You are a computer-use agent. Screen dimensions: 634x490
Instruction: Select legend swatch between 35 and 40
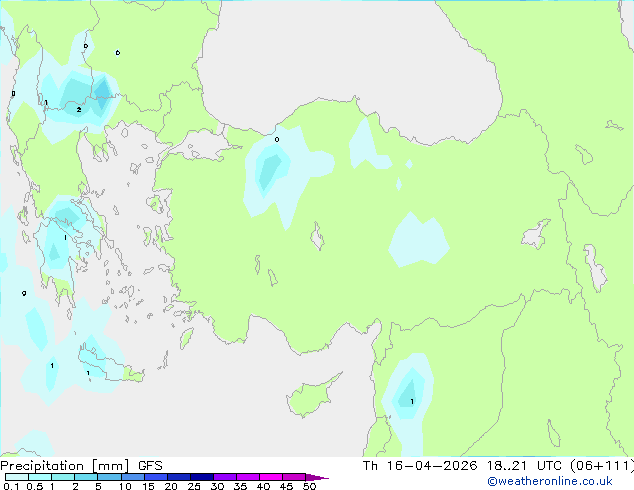247,477
